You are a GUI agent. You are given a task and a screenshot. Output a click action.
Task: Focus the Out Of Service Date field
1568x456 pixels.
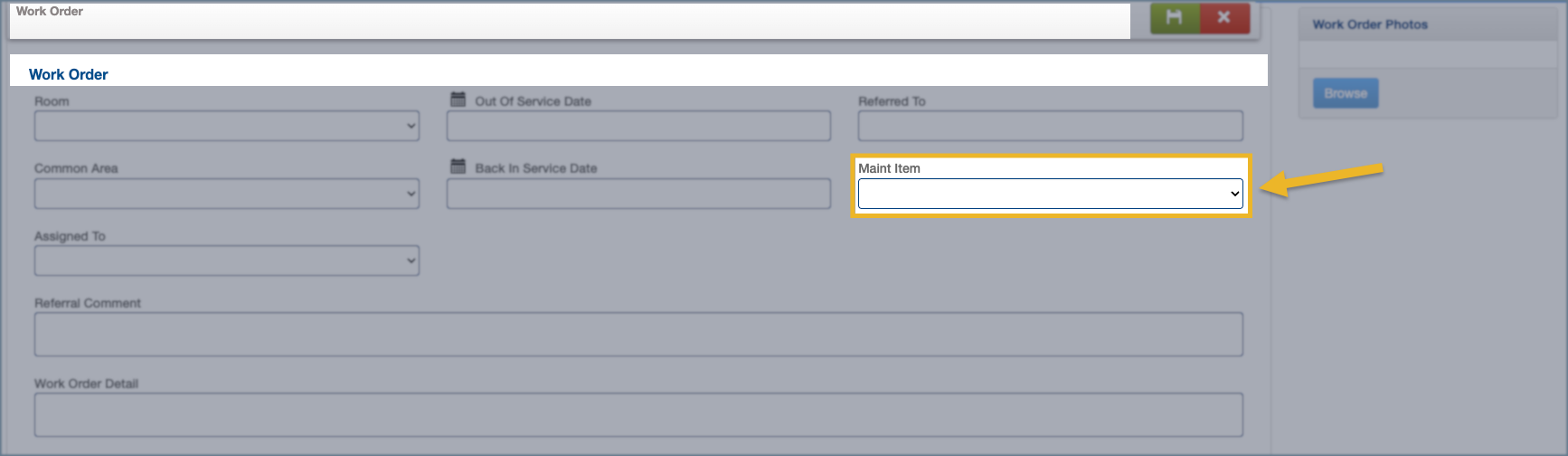(x=638, y=126)
